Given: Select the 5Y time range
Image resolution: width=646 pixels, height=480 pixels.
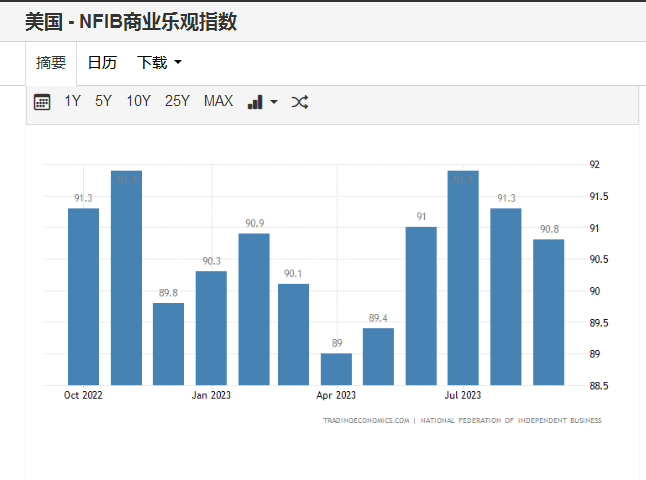Looking at the screenshot, I should click(x=103, y=101).
